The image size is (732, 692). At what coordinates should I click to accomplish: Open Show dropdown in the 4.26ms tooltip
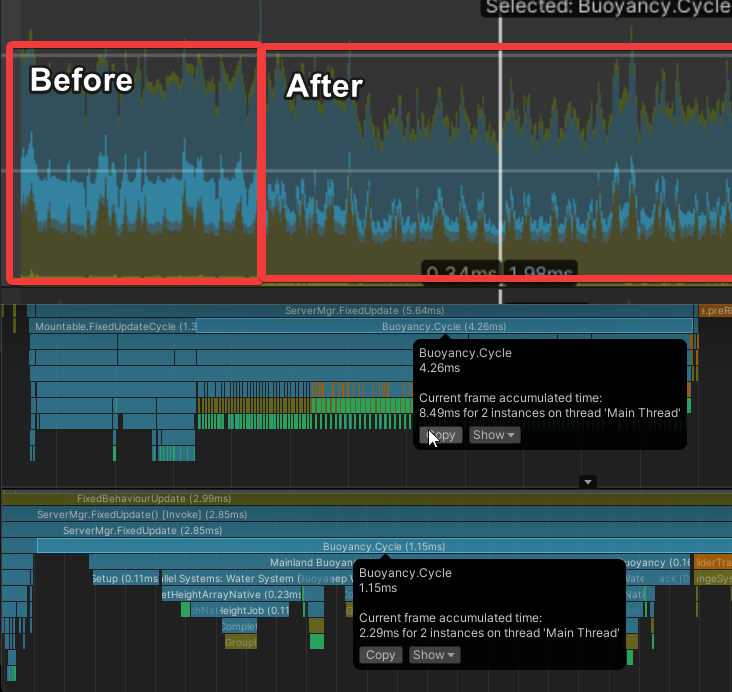tap(494, 435)
